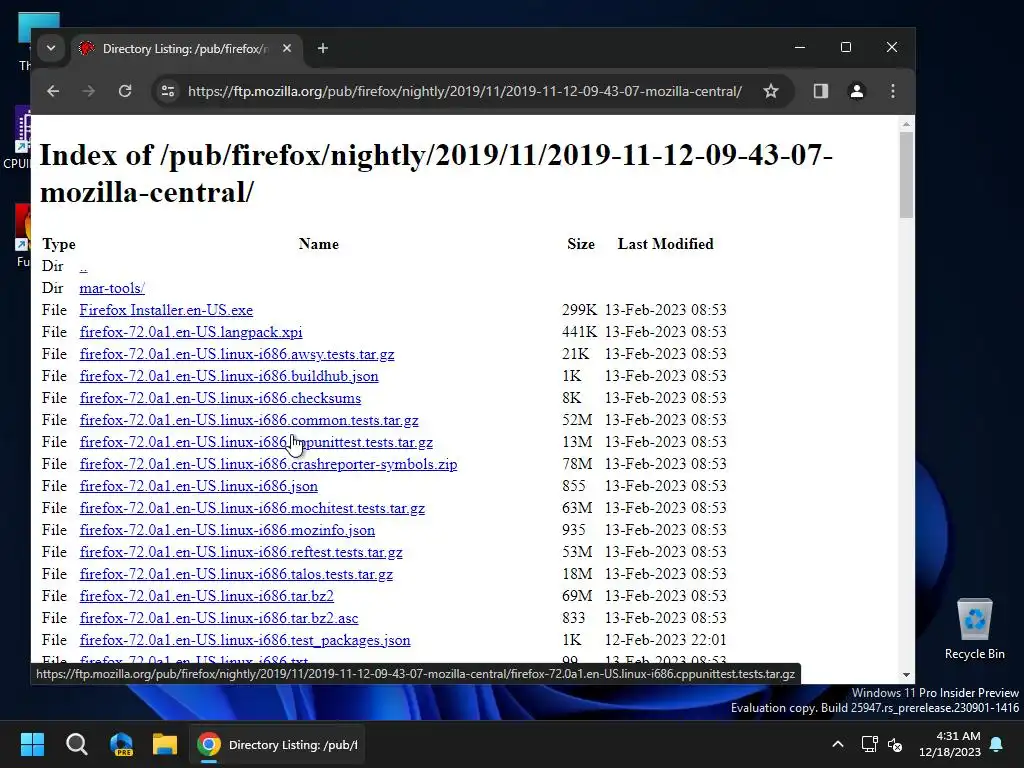Open the parent directory '..' link
1024x768 pixels.
83,266
